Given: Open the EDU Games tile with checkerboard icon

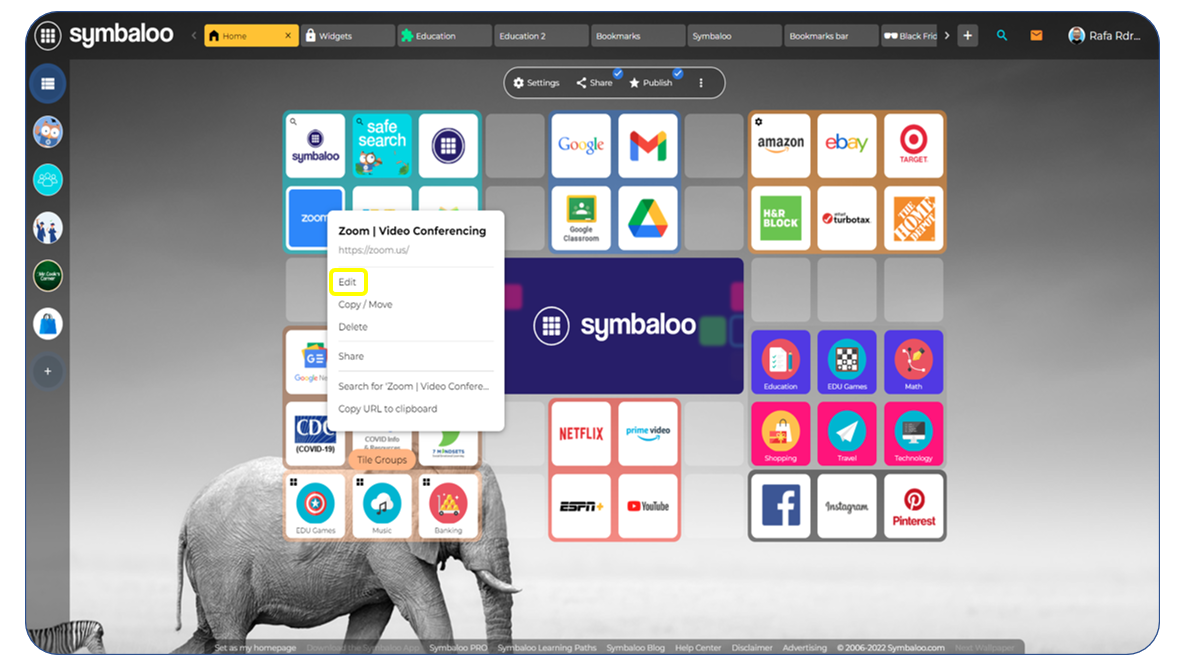Looking at the screenshot, I should 847,362.
